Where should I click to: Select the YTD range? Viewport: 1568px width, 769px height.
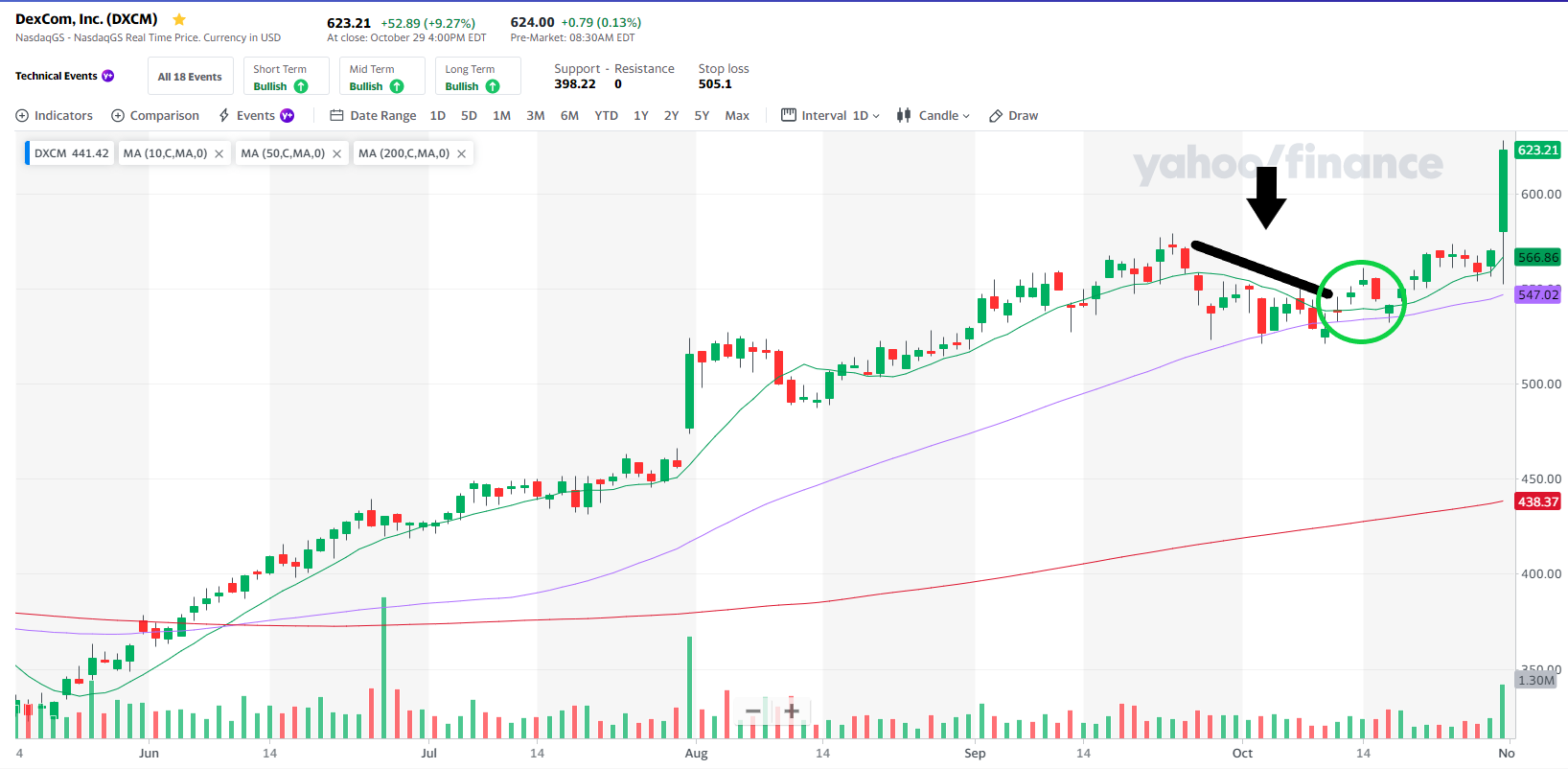point(606,115)
